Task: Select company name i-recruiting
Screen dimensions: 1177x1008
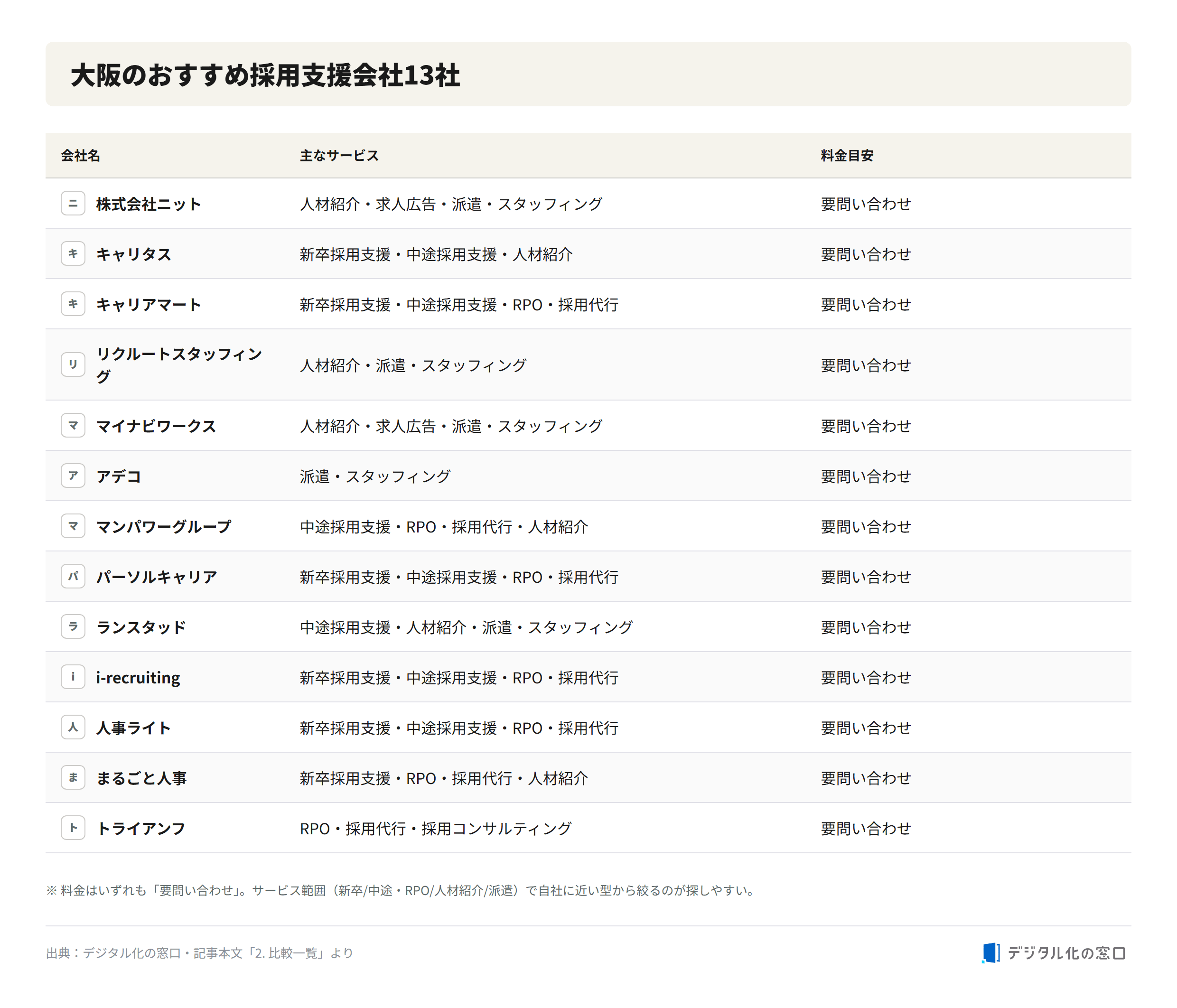Action: (138, 678)
